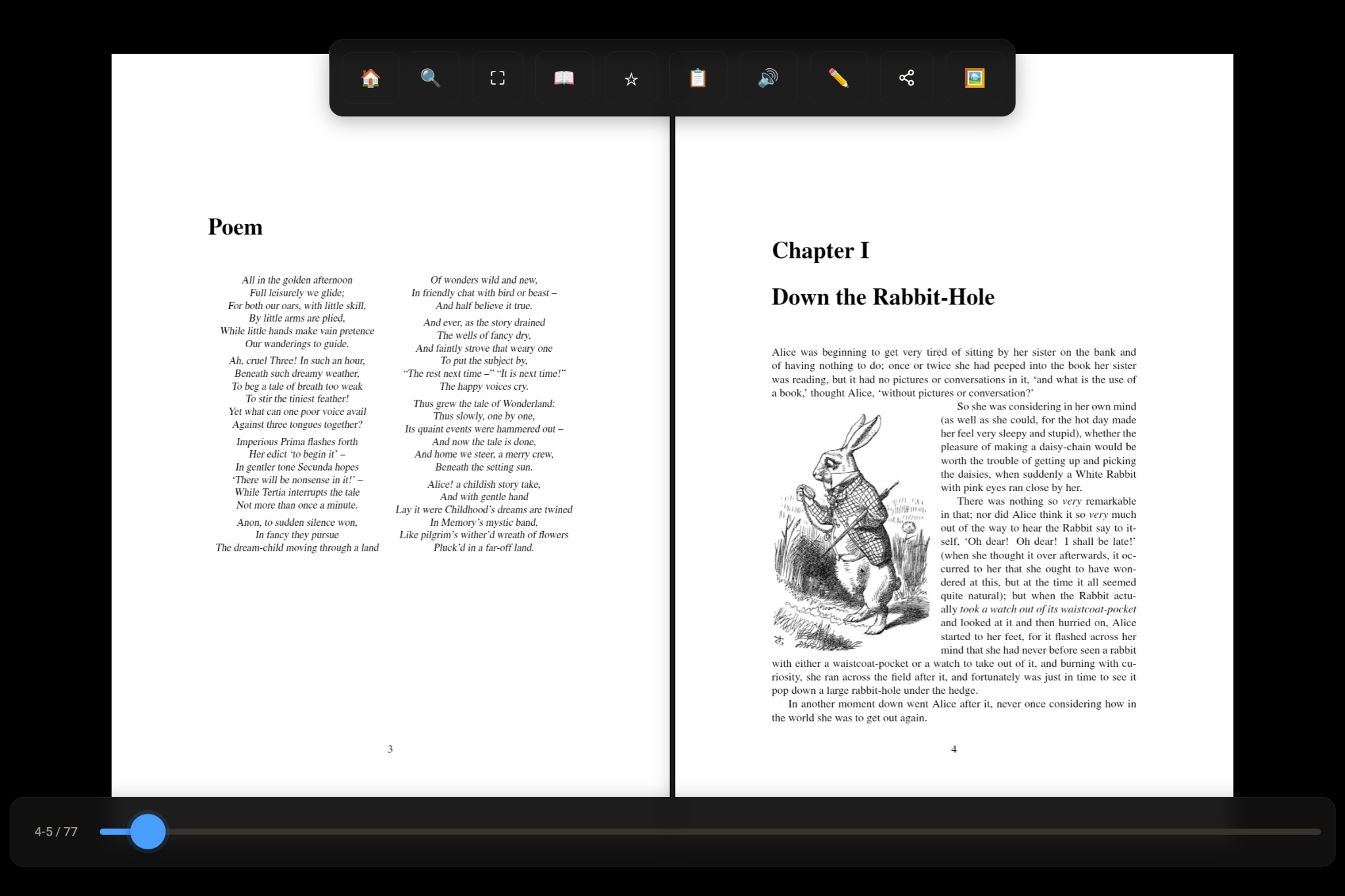
Task: Open the share options
Action: 907,78
